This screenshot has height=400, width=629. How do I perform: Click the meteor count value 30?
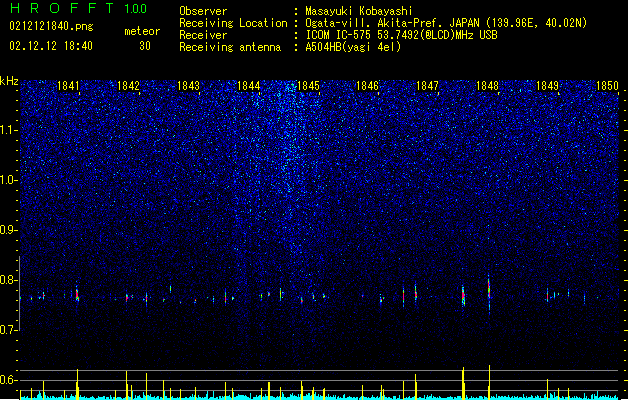tap(145, 46)
